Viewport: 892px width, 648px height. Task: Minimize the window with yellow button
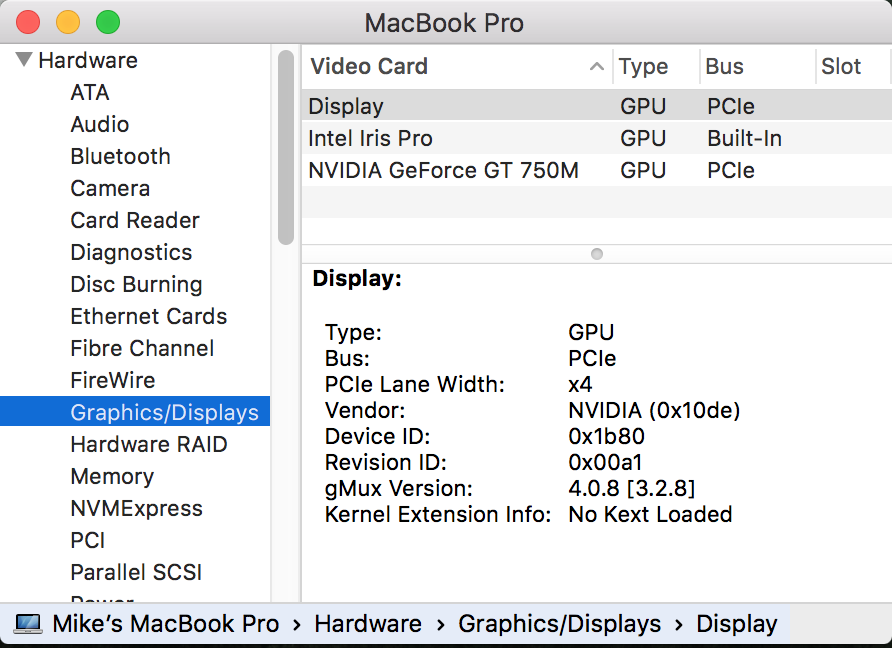point(68,23)
